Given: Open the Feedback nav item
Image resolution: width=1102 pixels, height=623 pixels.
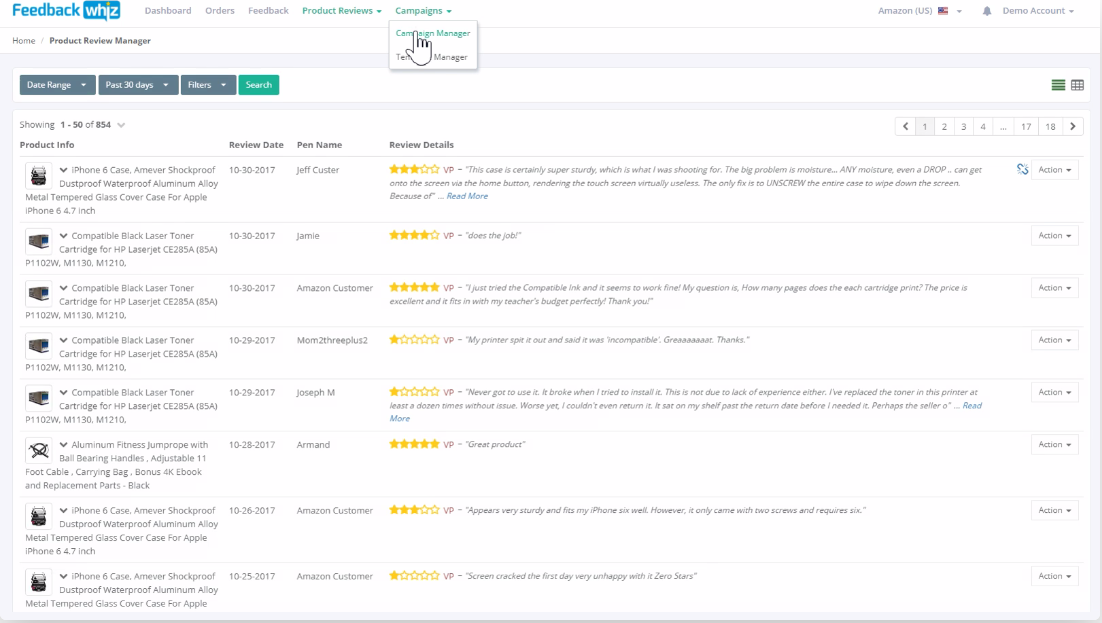Looking at the screenshot, I should point(268,11).
